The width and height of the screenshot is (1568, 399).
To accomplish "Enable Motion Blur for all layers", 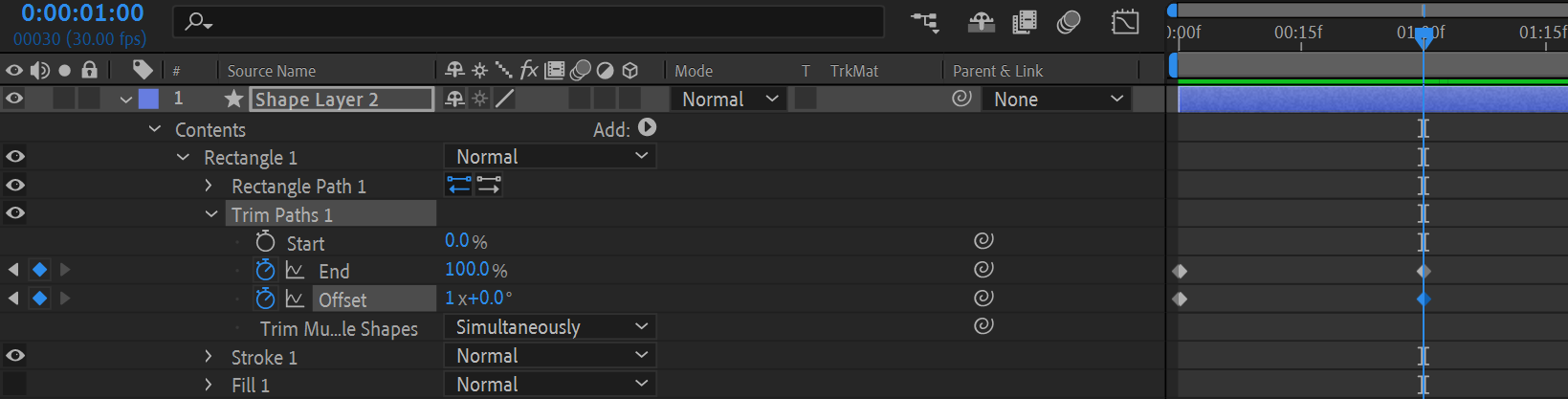I will pos(1069,22).
